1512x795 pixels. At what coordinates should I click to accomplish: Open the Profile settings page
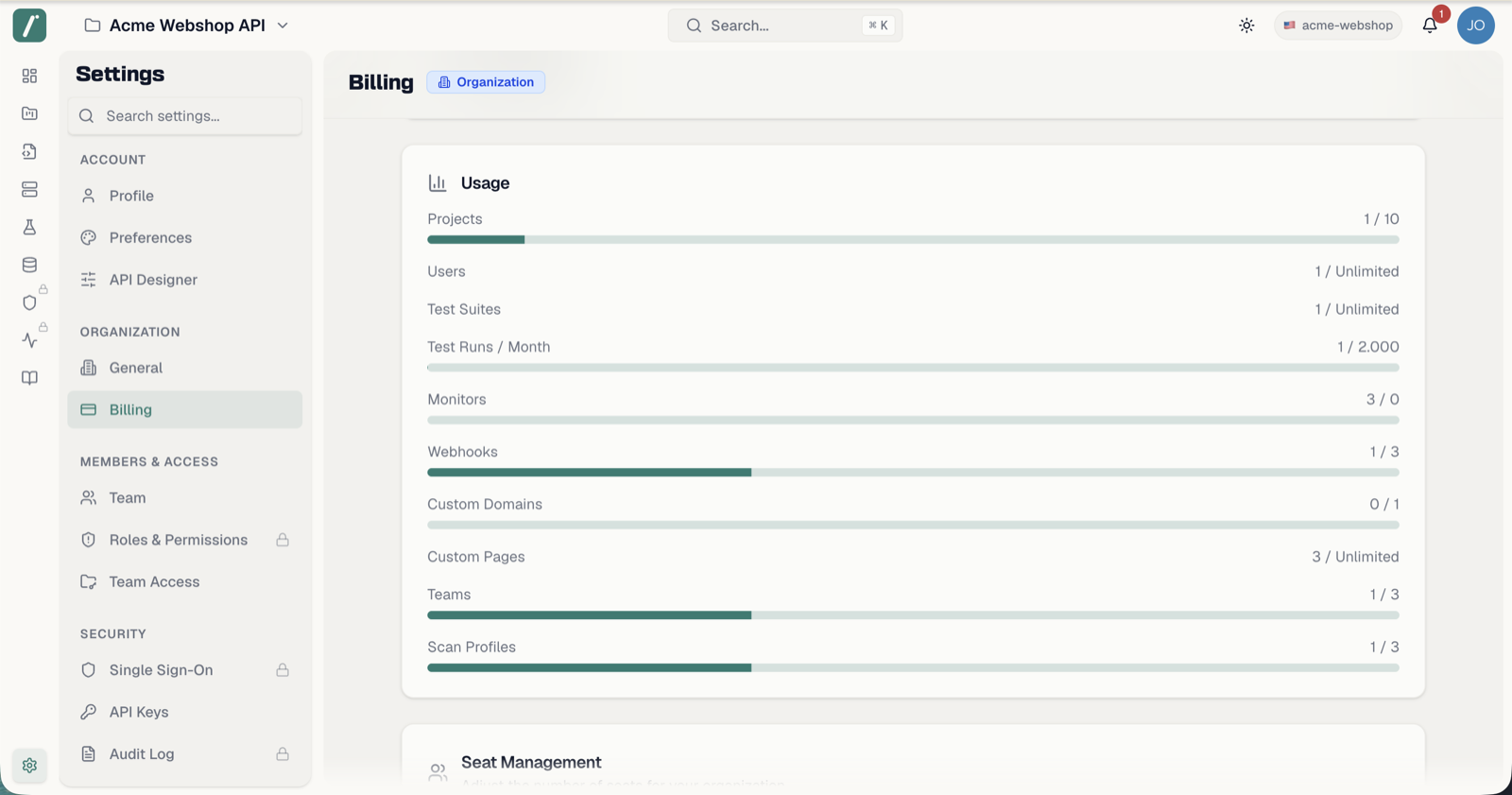(185, 196)
